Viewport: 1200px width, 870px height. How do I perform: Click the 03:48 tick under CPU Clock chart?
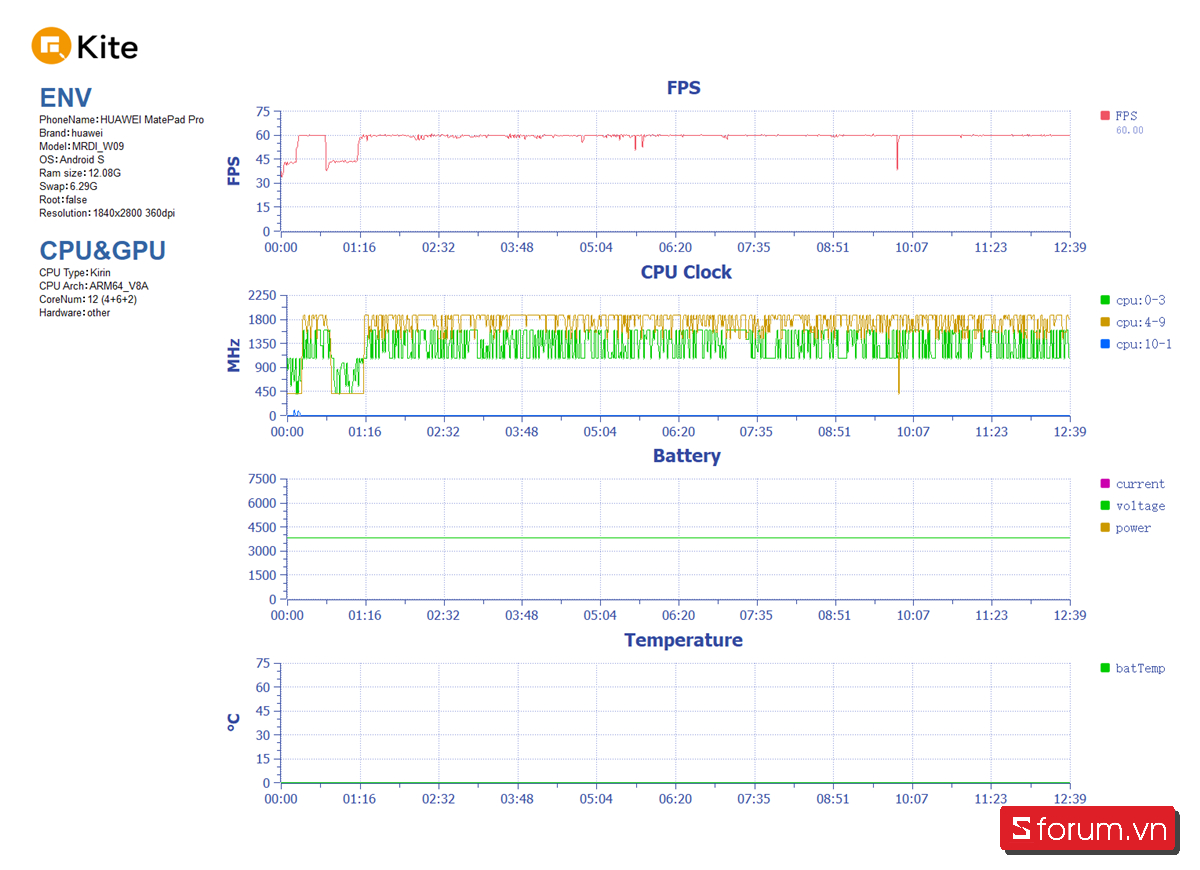tap(521, 432)
